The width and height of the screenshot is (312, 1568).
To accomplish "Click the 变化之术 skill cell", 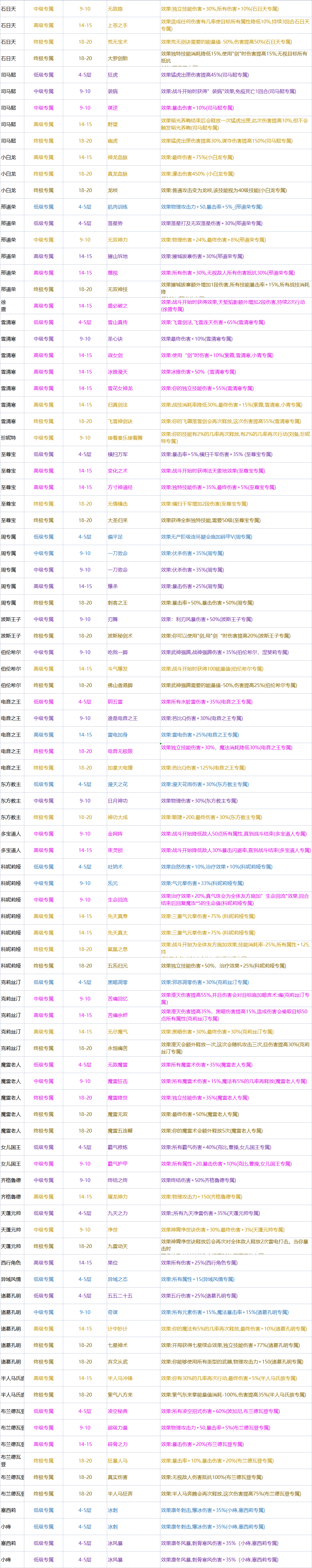I will pyautogui.click(x=118, y=470).
